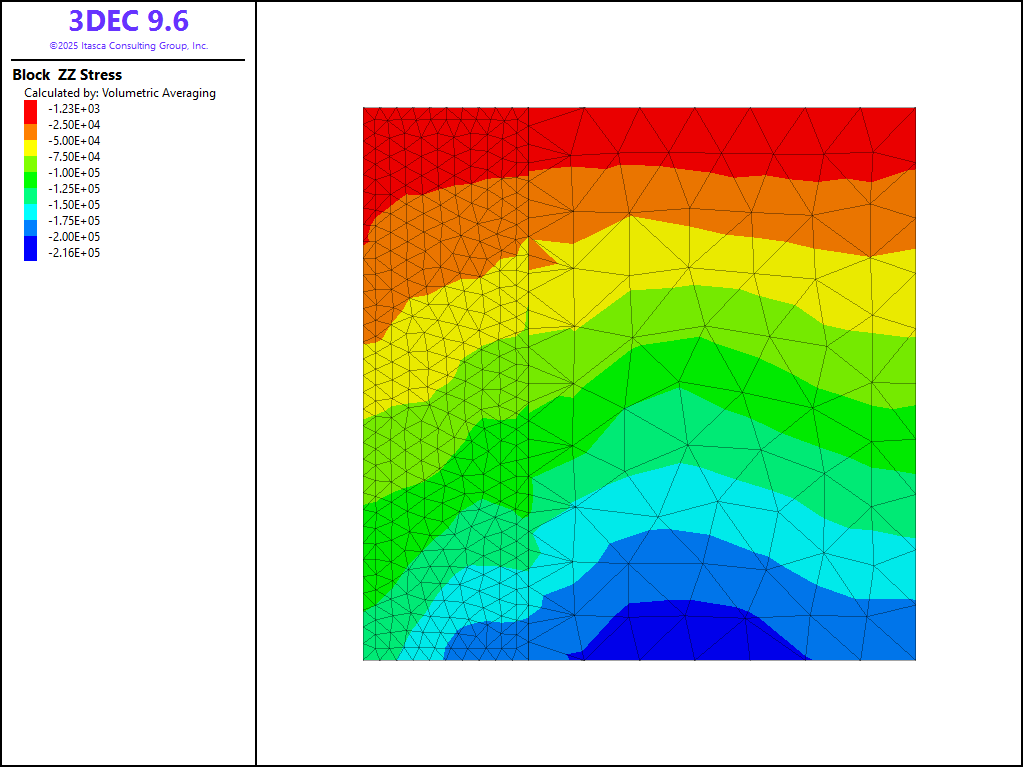Image resolution: width=1024 pixels, height=768 pixels.
Task: Click the Calculated by: Volumetric Averaging label
Action: tap(120, 93)
